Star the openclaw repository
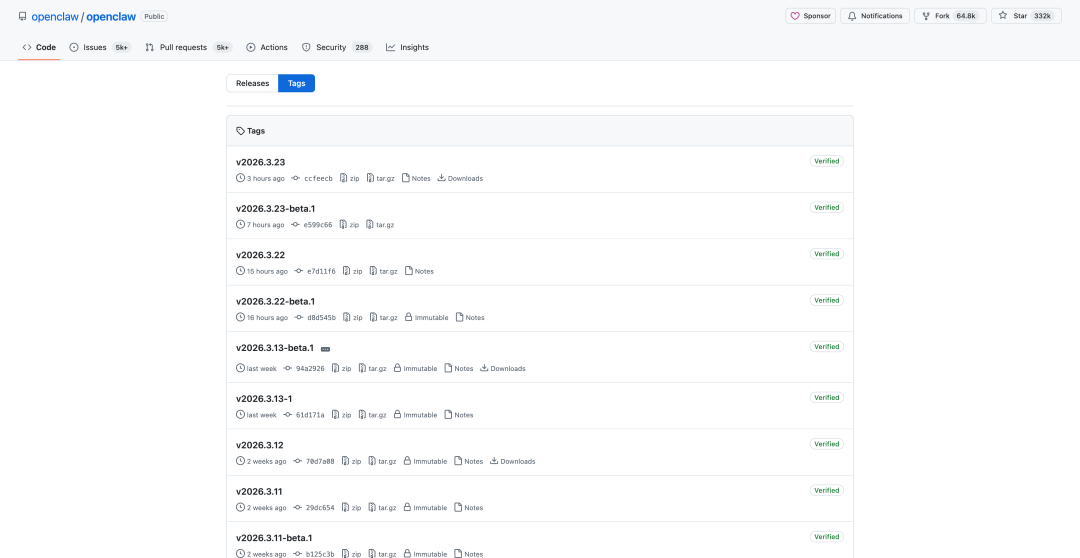1080x558 pixels. pos(1026,16)
